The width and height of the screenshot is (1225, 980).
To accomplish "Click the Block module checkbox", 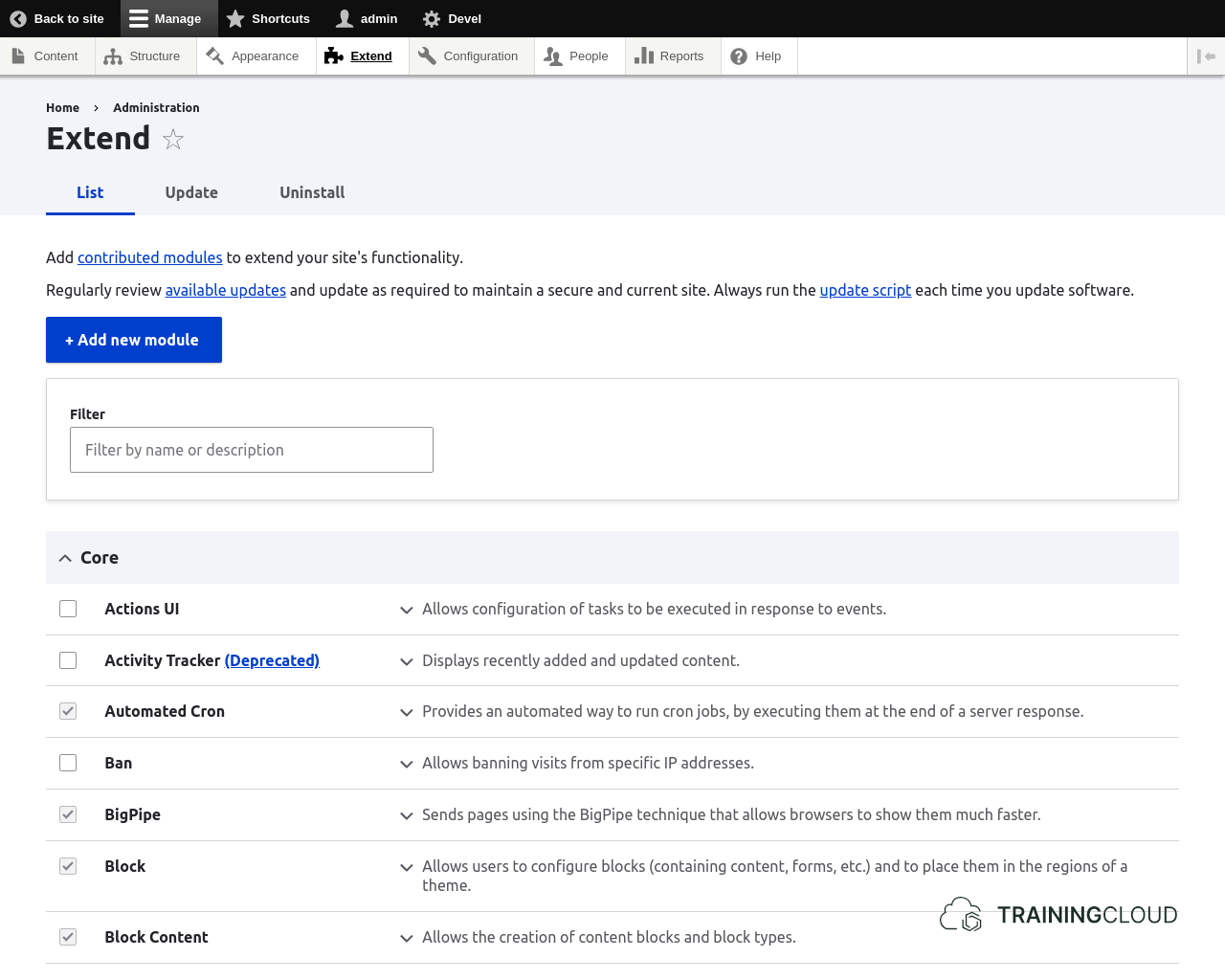I will 68,866.
